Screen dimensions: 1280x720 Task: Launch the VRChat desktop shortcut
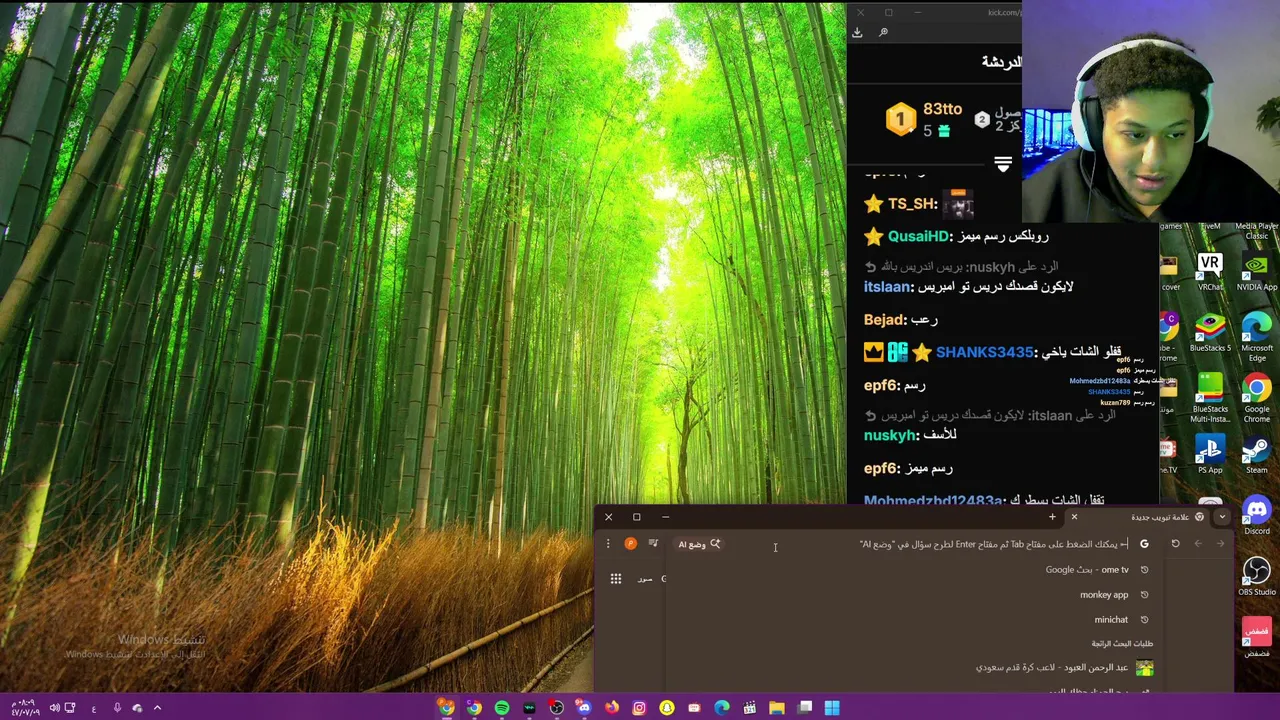[1210, 271]
